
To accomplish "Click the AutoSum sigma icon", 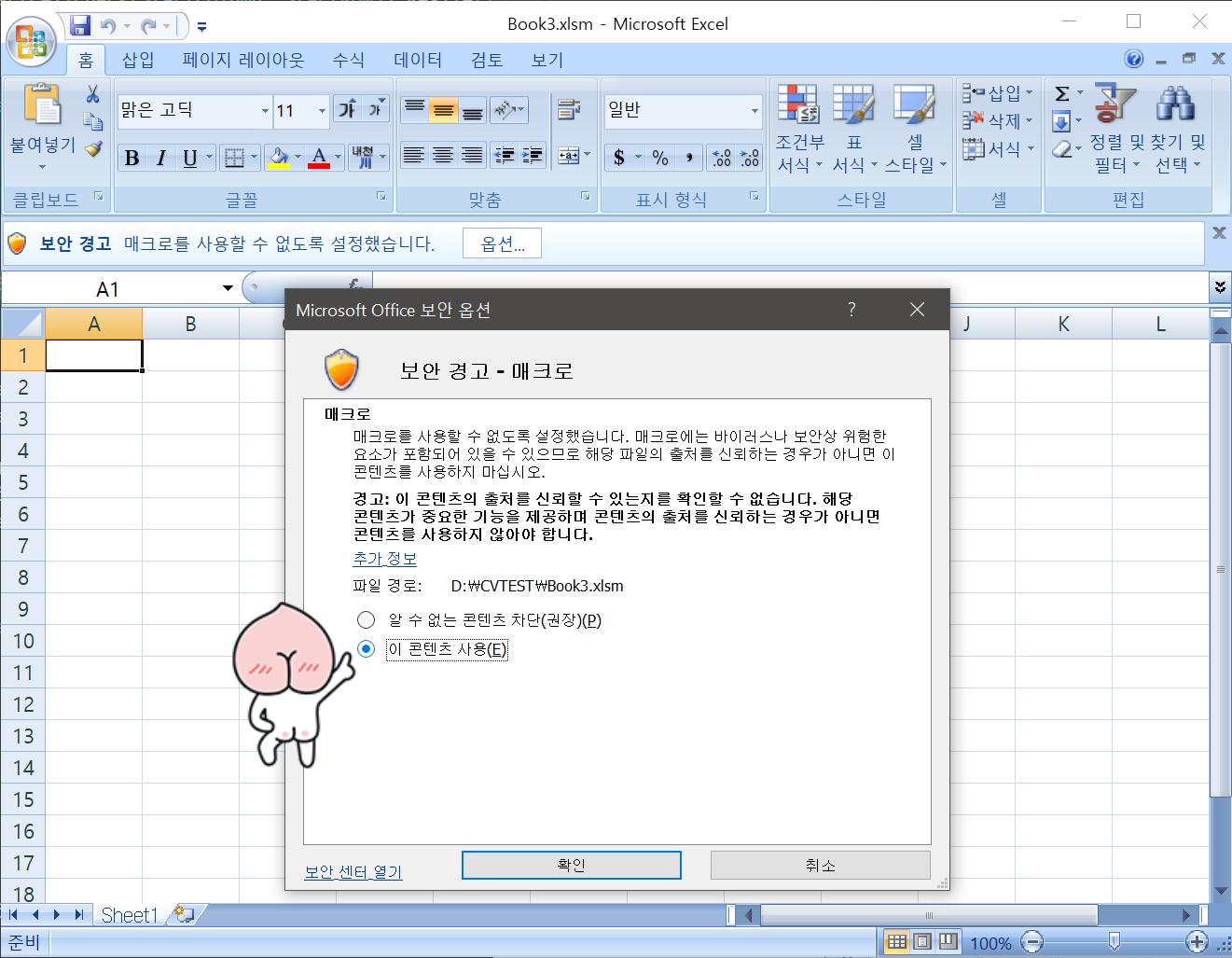I will coord(1062,93).
